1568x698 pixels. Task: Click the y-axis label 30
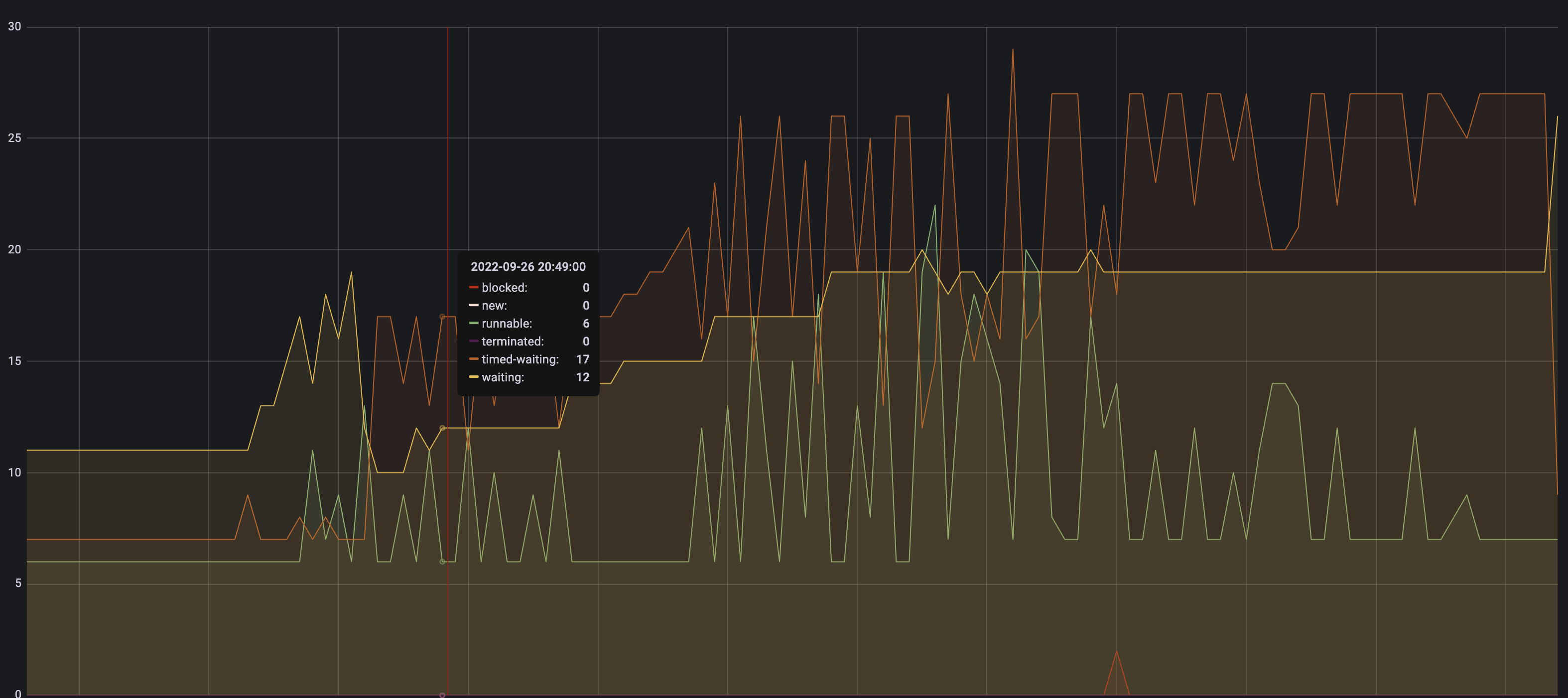coord(14,26)
